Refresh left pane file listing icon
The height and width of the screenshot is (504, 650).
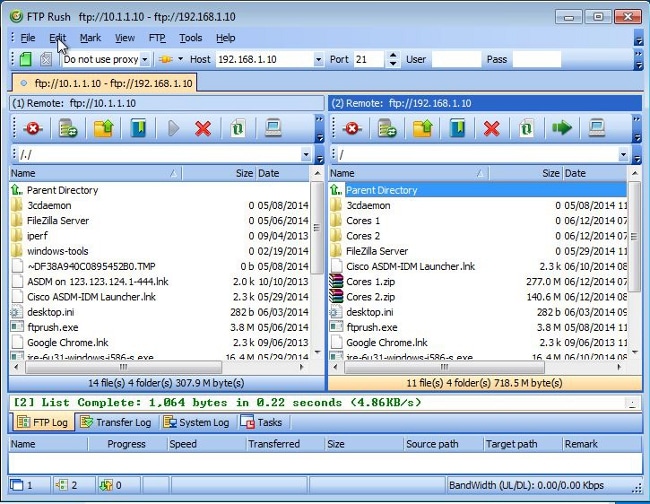(238, 128)
